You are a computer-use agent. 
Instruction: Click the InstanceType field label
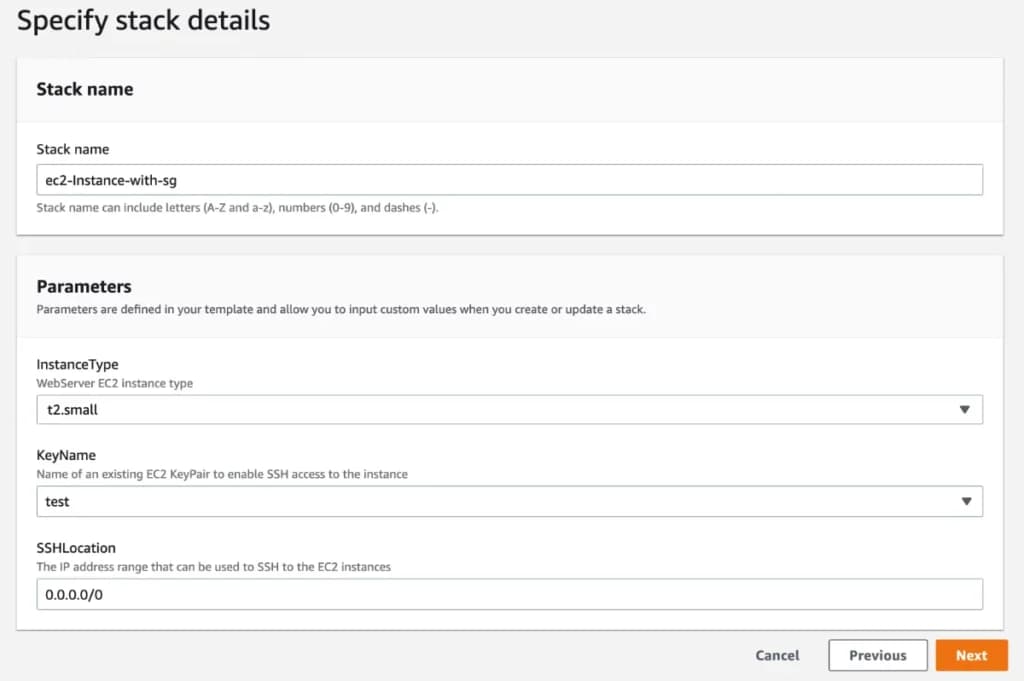[x=77, y=365]
